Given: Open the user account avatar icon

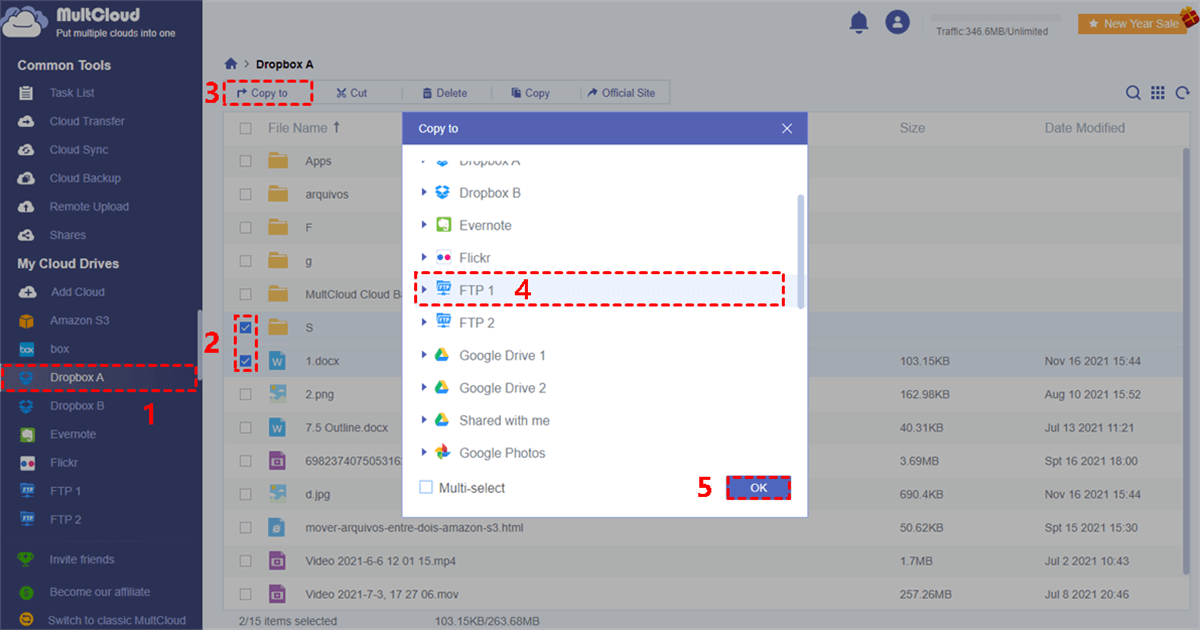Looking at the screenshot, I should pyautogui.click(x=898, y=22).
